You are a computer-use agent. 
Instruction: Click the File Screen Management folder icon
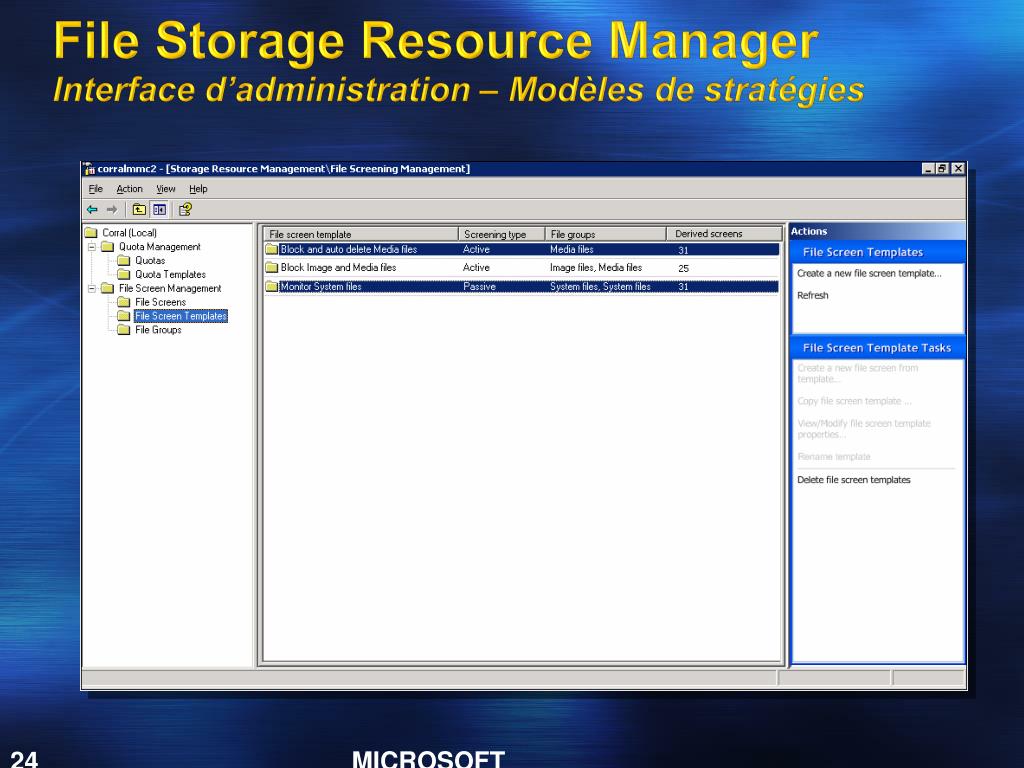108,288
